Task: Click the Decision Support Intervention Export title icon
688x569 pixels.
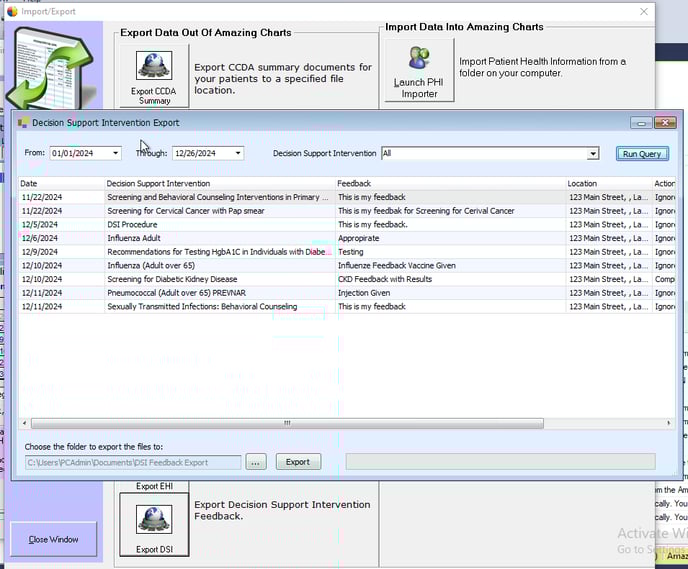Action: point(23,123)
